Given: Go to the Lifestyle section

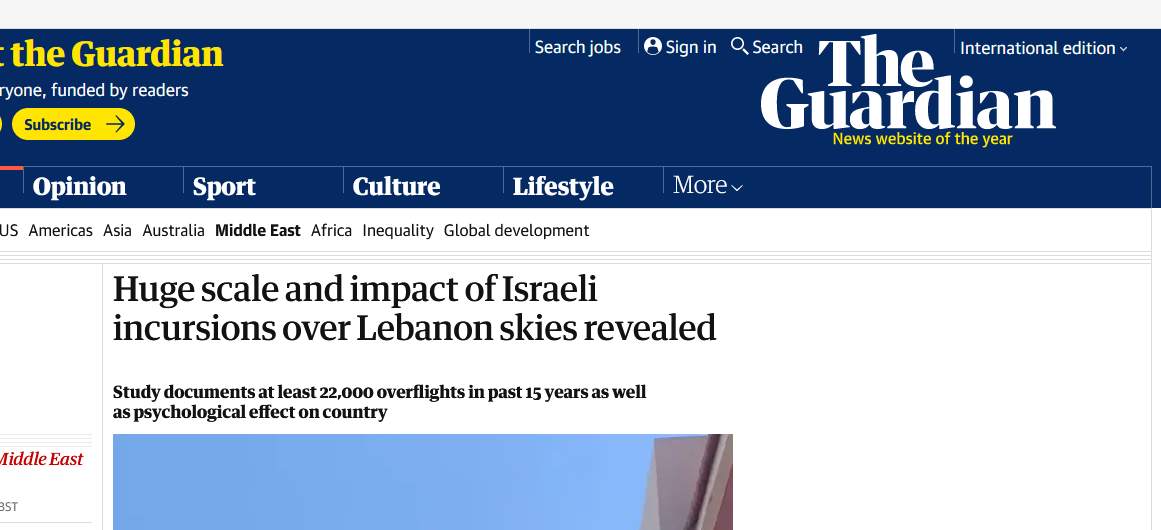Looking at the screenshot, I should pos(563,186).
